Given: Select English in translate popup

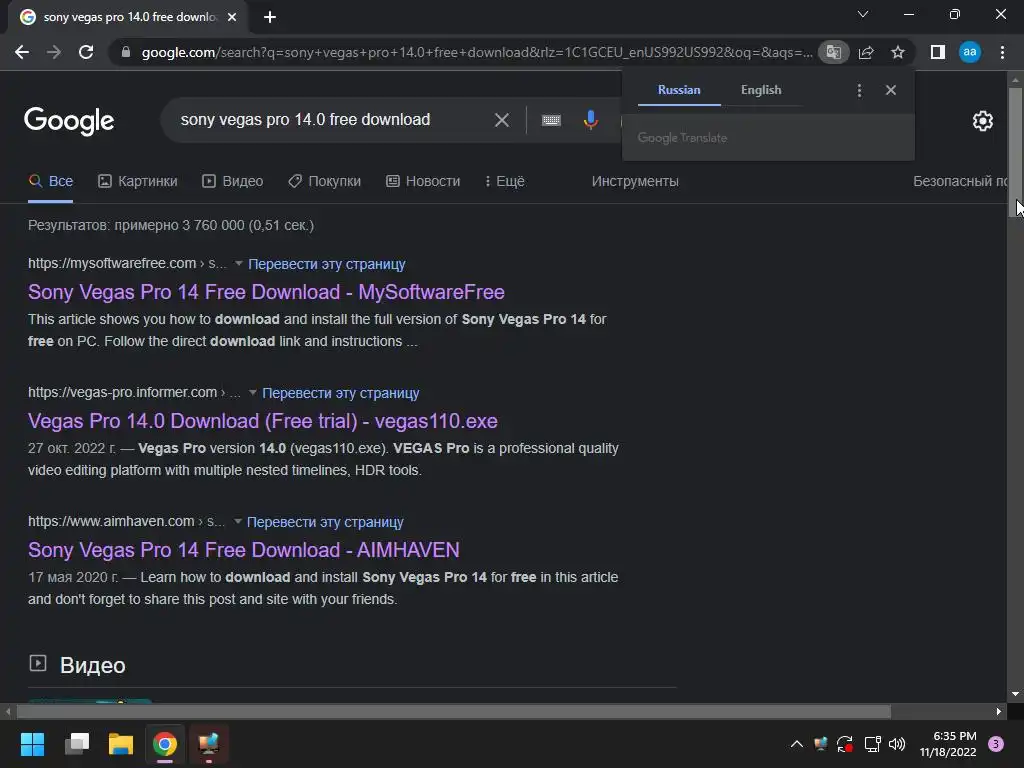Looking at the screenshot, I should pos(761,90).
